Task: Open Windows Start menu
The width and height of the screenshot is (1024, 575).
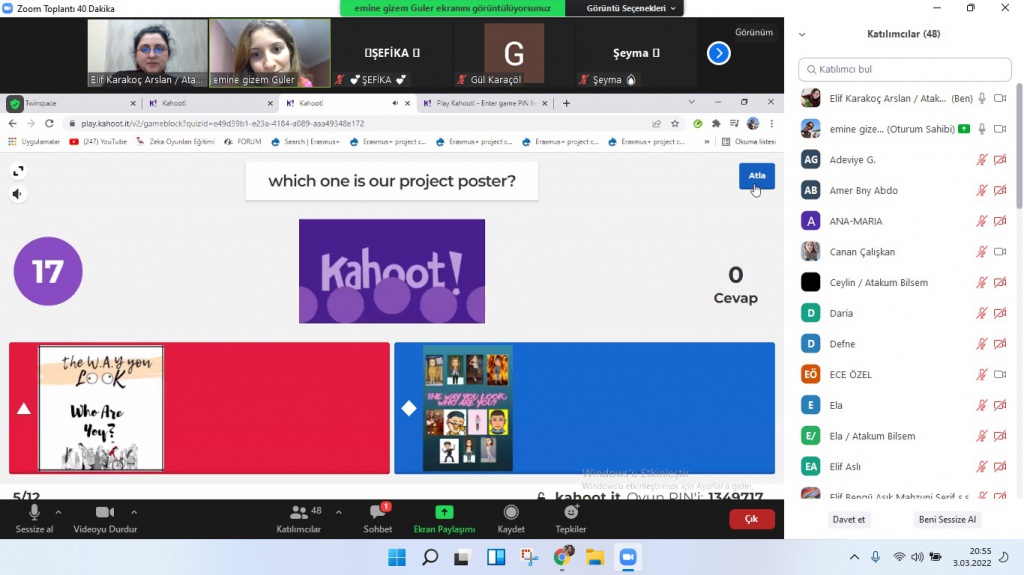Action: (396, 557)
